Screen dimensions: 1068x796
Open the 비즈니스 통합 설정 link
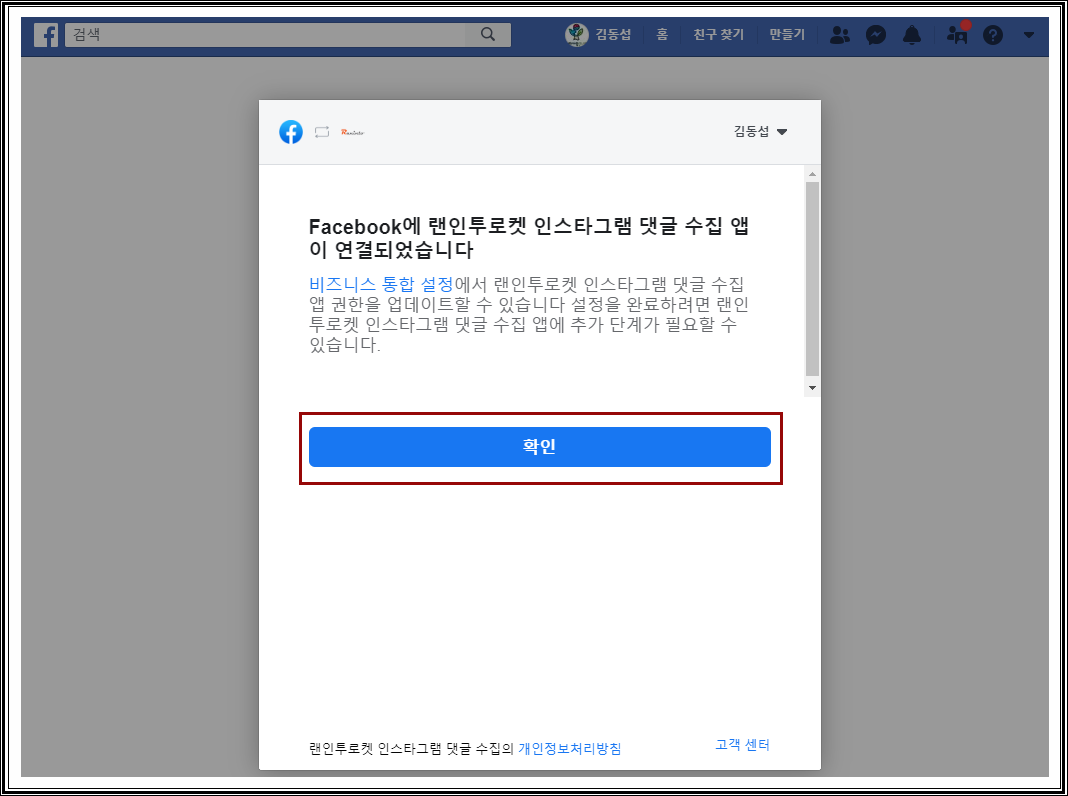tap(381, 284)
